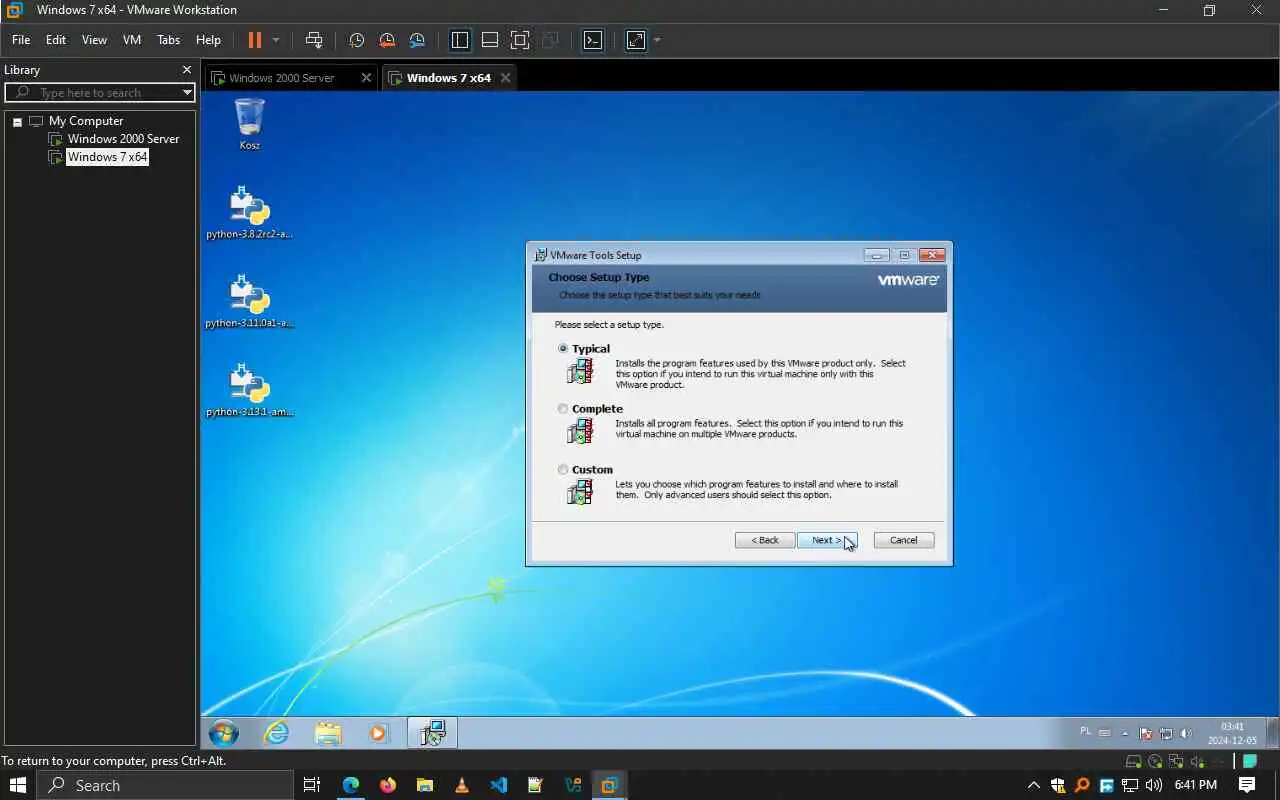Viewport: 1280px width, 800px height.
Task: Open Windows Media Player in guest taskbar
Action: click(x=378, y=733)
